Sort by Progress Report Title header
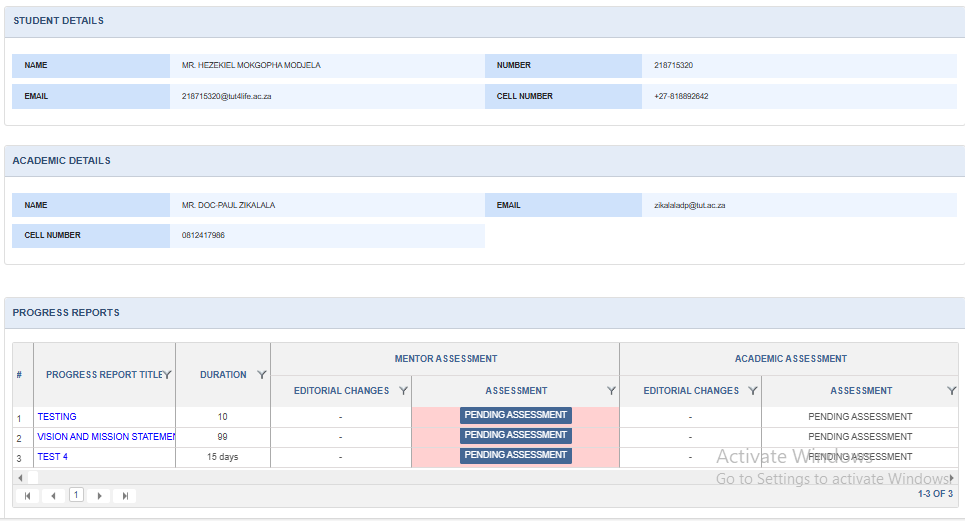The image size is (965, 521). pos(104,375)
